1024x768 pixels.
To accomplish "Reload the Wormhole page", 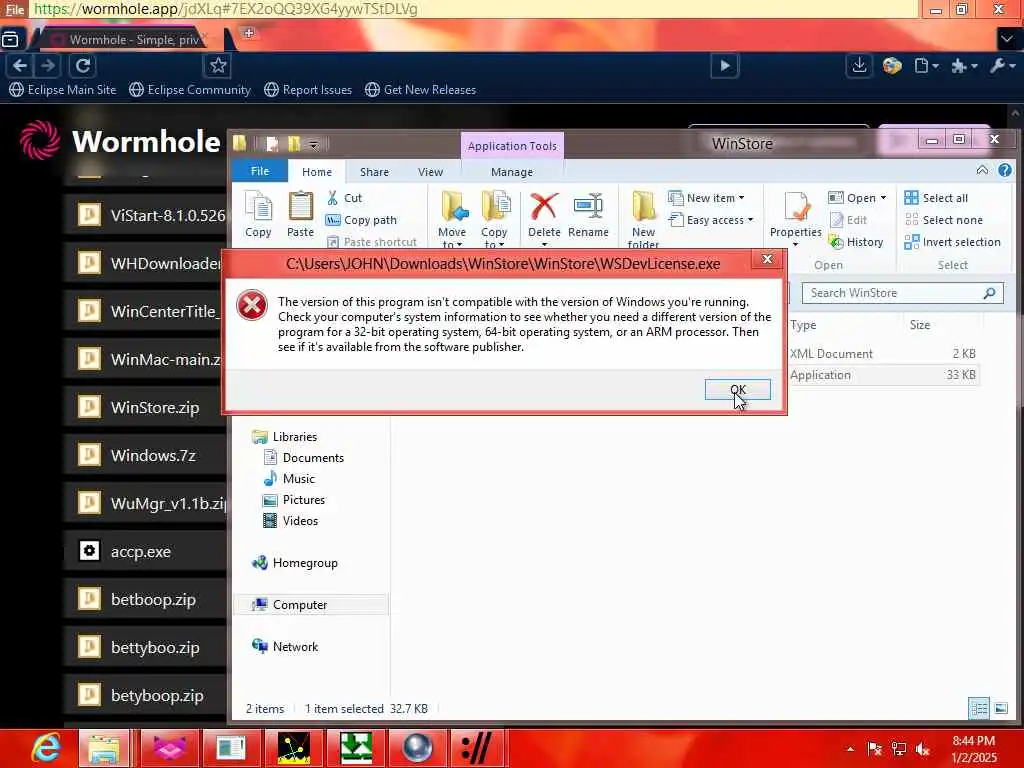I will [83, 65].
